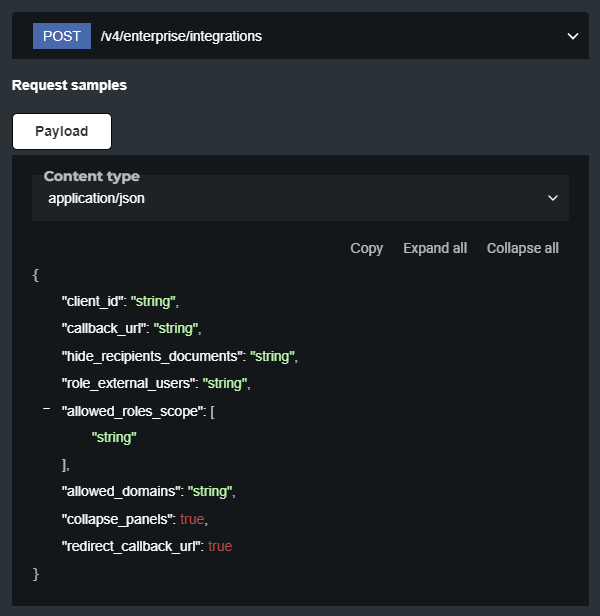The width and height of the screenshot is (600, 616).
Task: Click the Content type dropdown arrow
Action: 553,198
